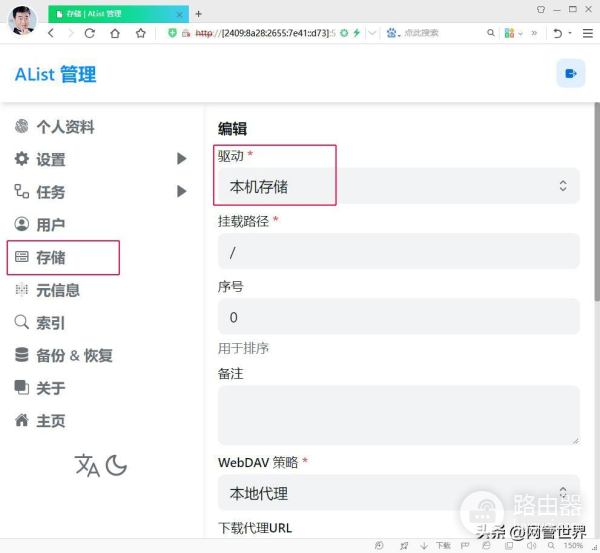This screenshot has width=600, height=553.
Task: Click the undo closed tab icon
Action: pos(558,33)
